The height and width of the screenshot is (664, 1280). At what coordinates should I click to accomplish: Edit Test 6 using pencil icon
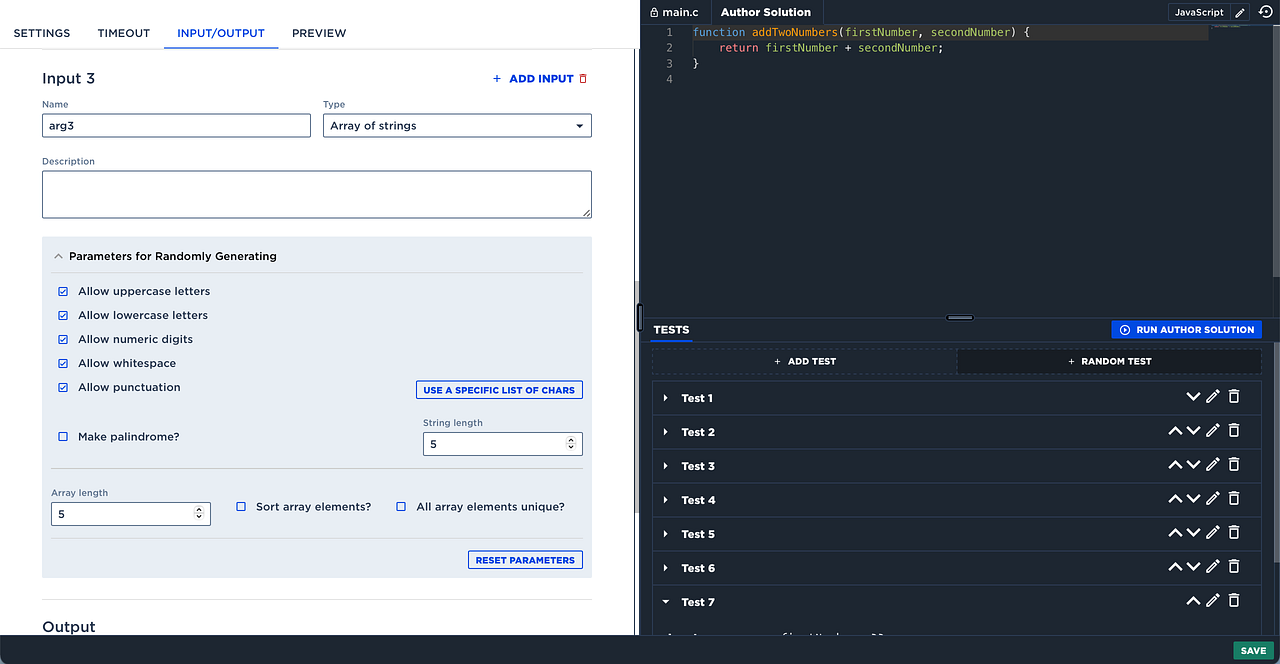tap(1213, 567)
